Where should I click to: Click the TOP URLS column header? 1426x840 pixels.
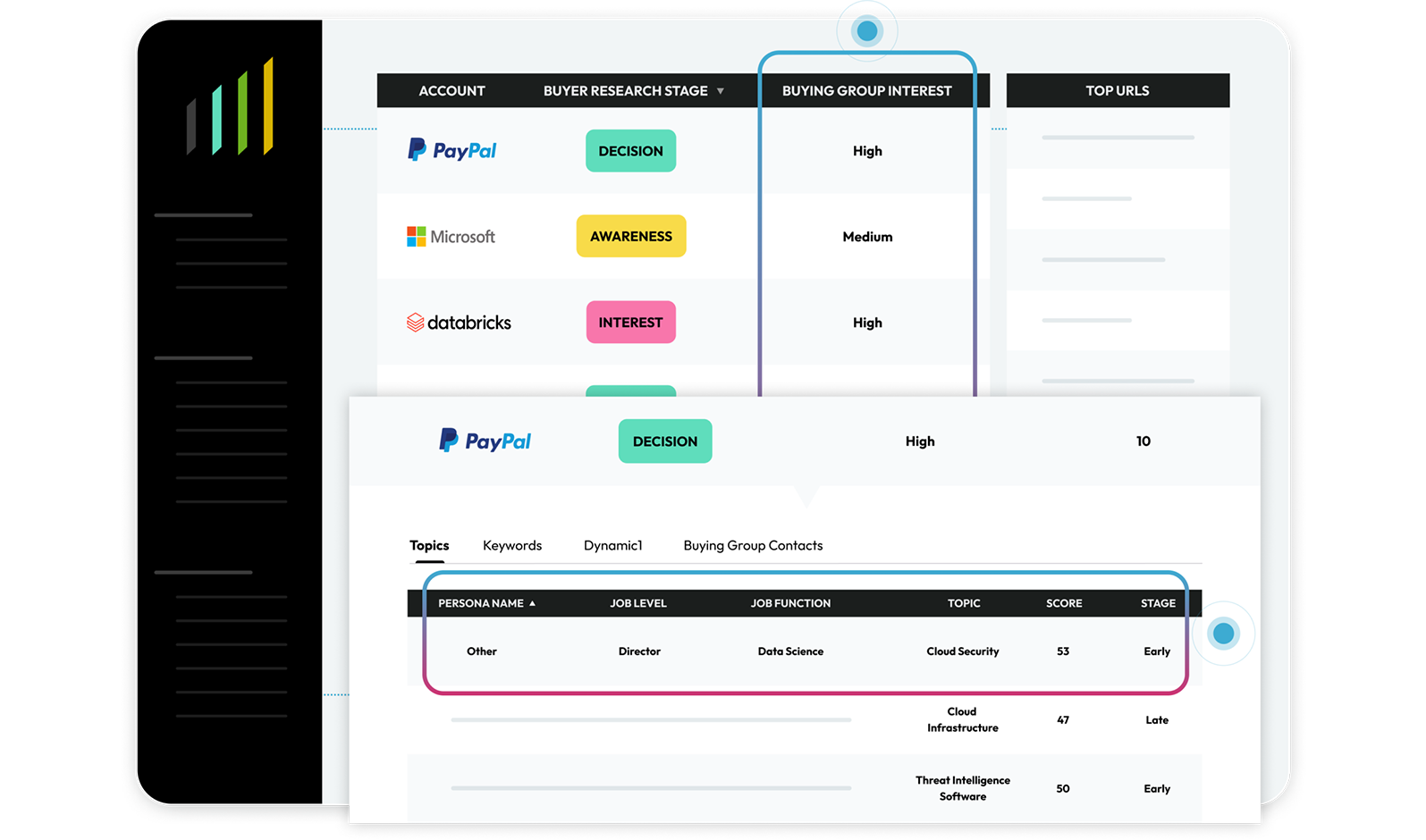[1118, 91]
